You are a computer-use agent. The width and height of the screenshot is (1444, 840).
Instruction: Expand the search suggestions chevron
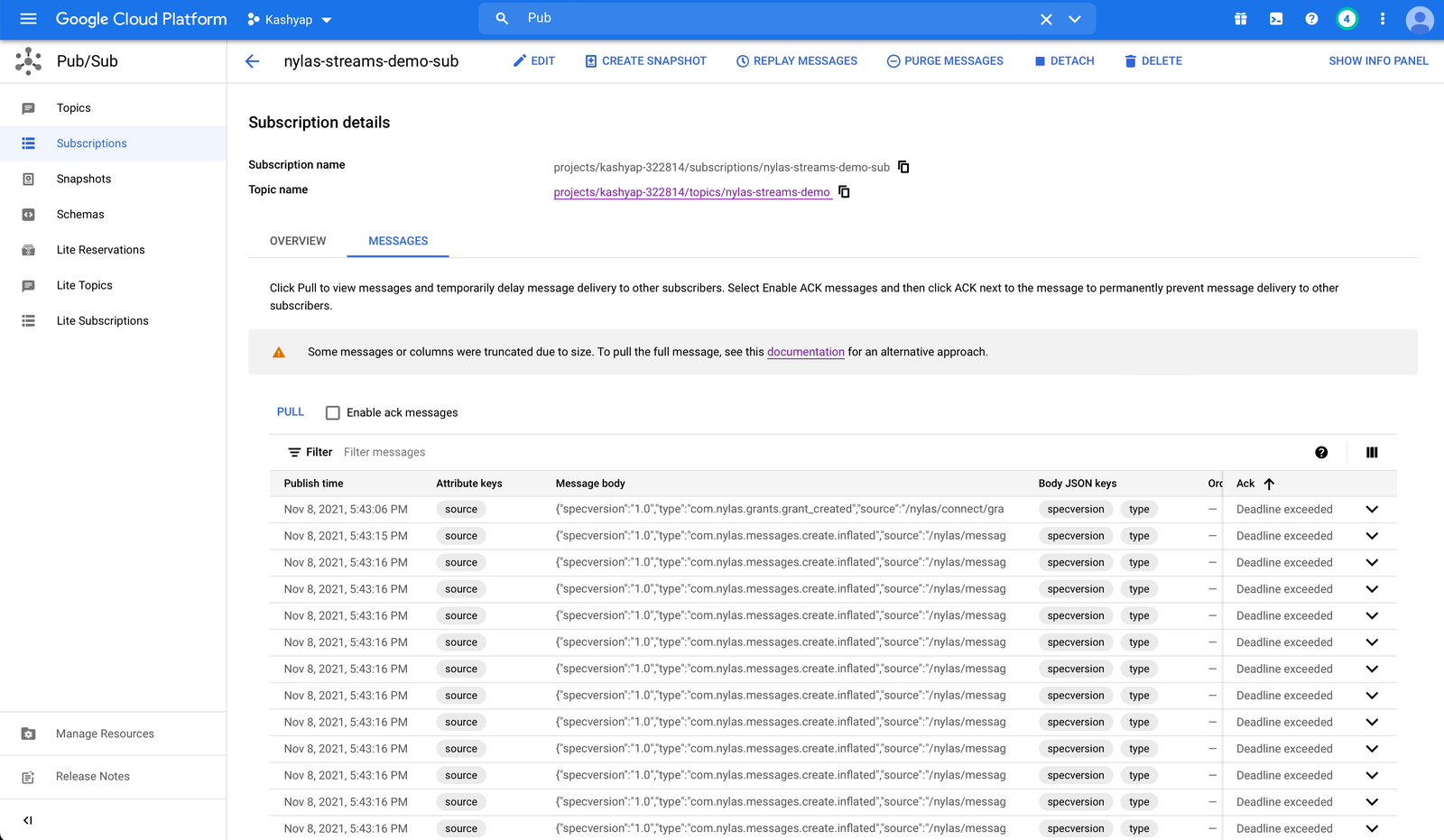click(x=1075, y=18)
